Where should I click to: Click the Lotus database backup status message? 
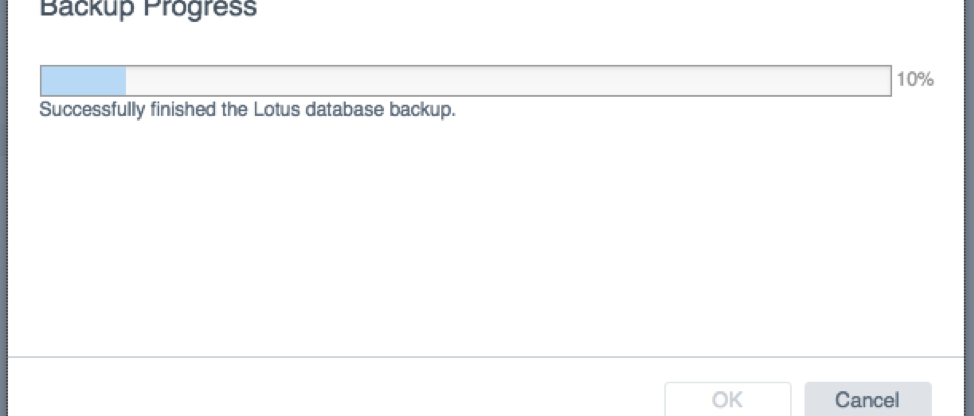pyautogui.click(x=247, y=110)
